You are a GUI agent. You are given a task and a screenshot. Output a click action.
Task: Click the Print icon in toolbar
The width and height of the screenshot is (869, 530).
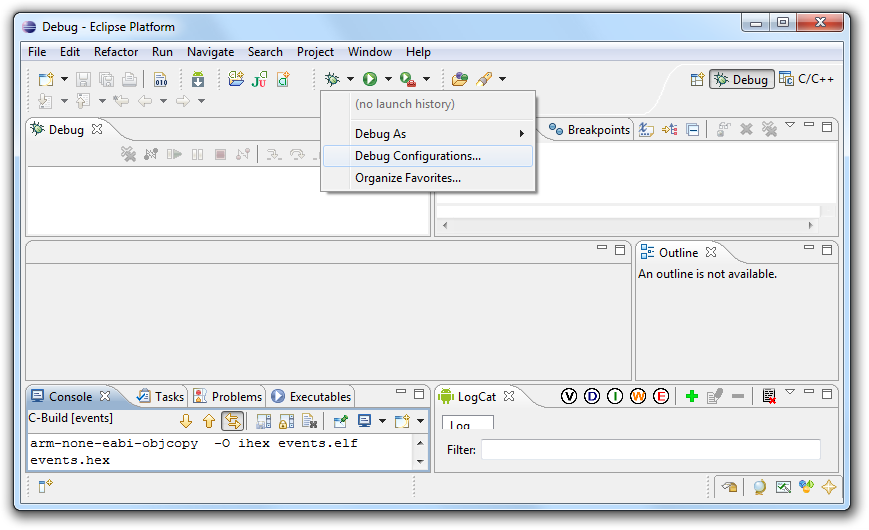130,79
